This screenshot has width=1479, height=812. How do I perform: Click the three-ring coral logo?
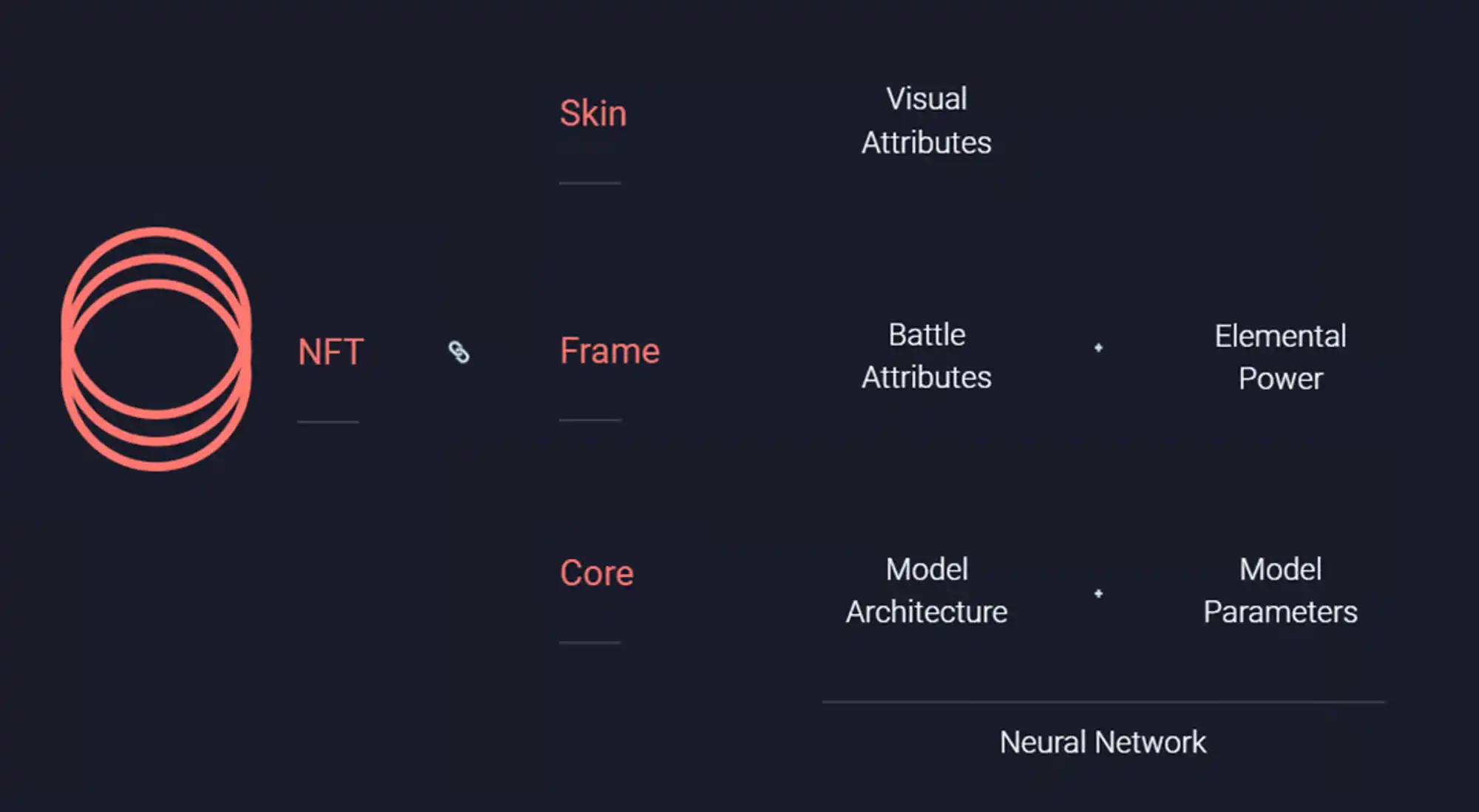156,349
